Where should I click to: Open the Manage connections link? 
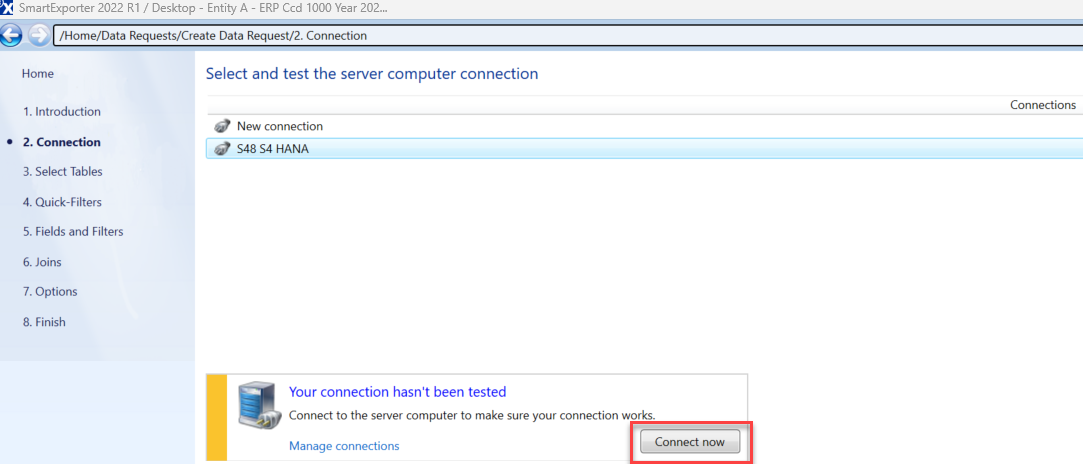click(x=344, y=446)
